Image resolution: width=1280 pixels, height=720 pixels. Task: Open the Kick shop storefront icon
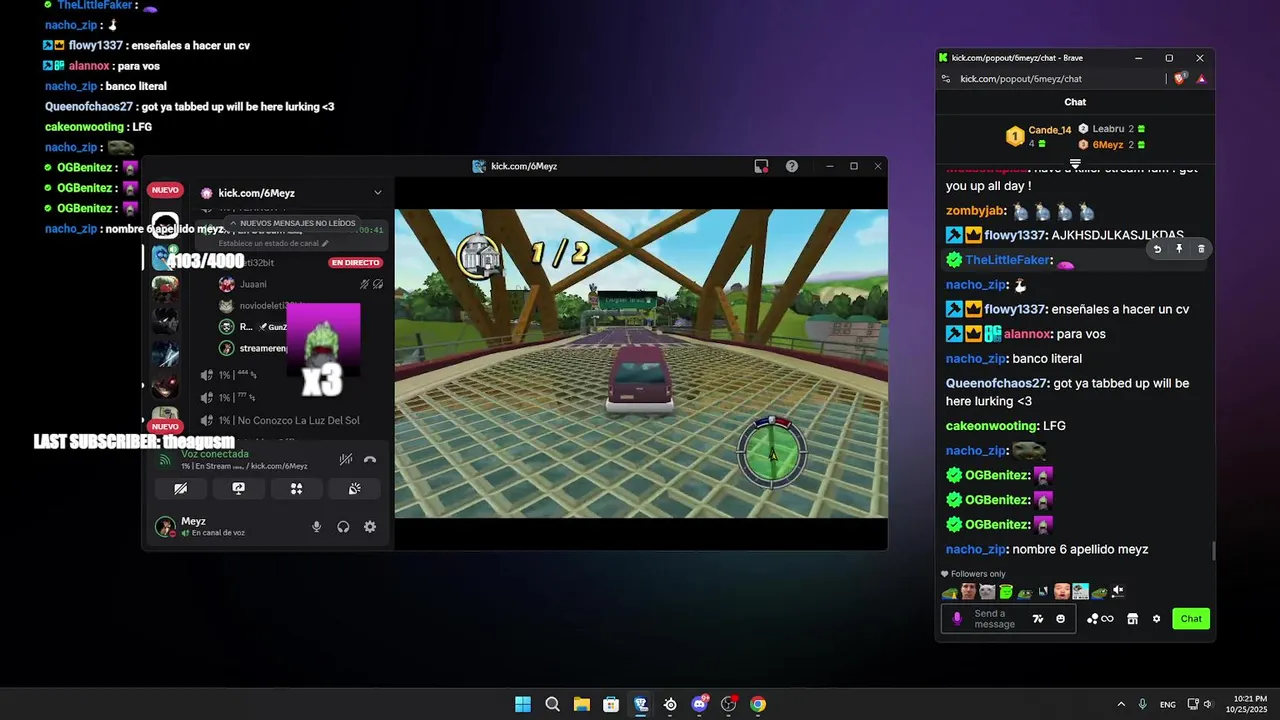click(x=1132, y=619)
